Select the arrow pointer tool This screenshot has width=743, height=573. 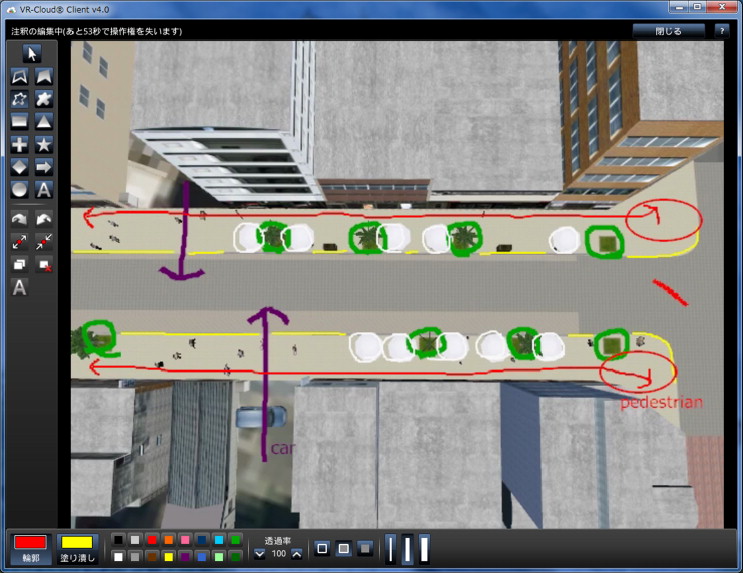click(x=32, y=54)
